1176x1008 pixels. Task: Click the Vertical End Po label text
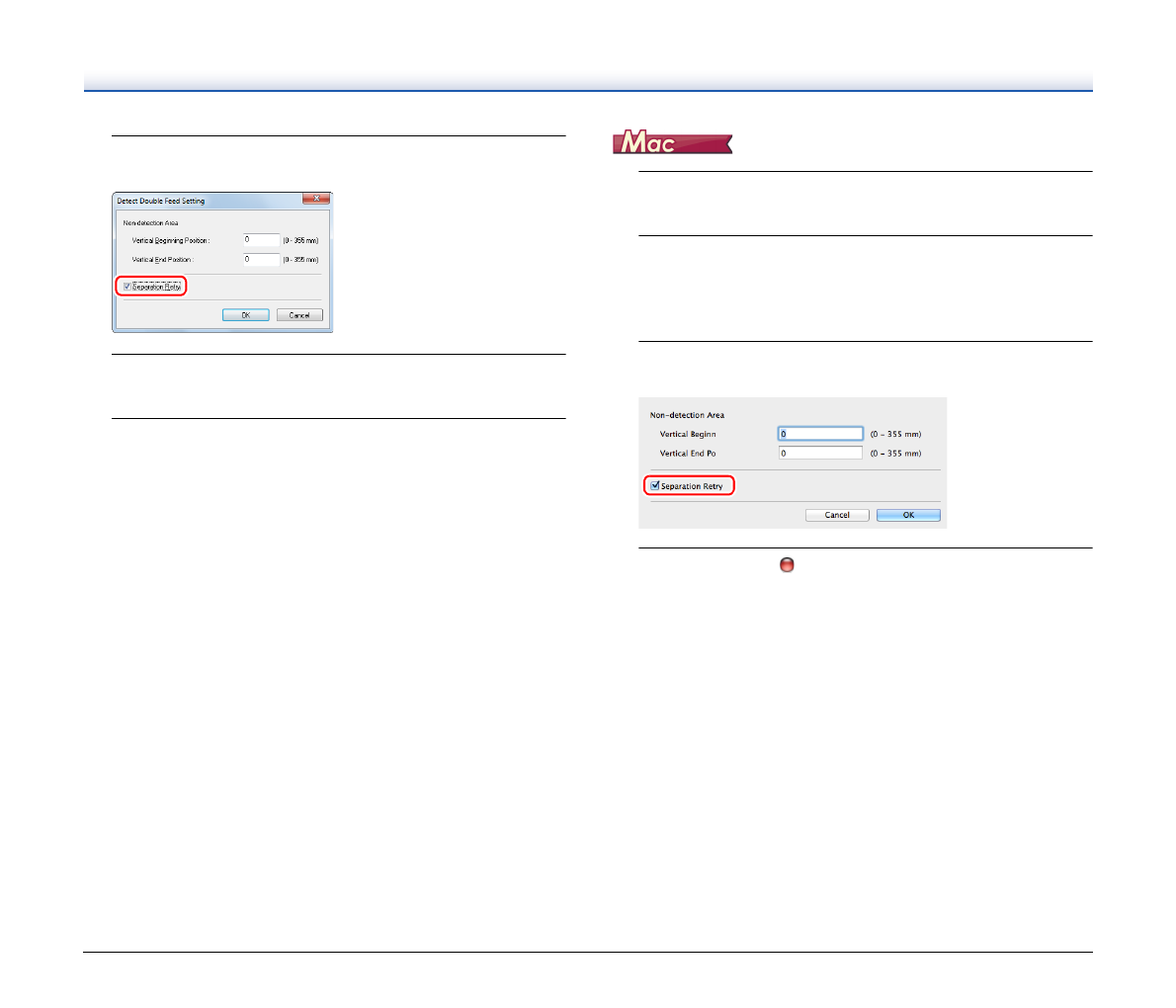click(x=688, y=454)
